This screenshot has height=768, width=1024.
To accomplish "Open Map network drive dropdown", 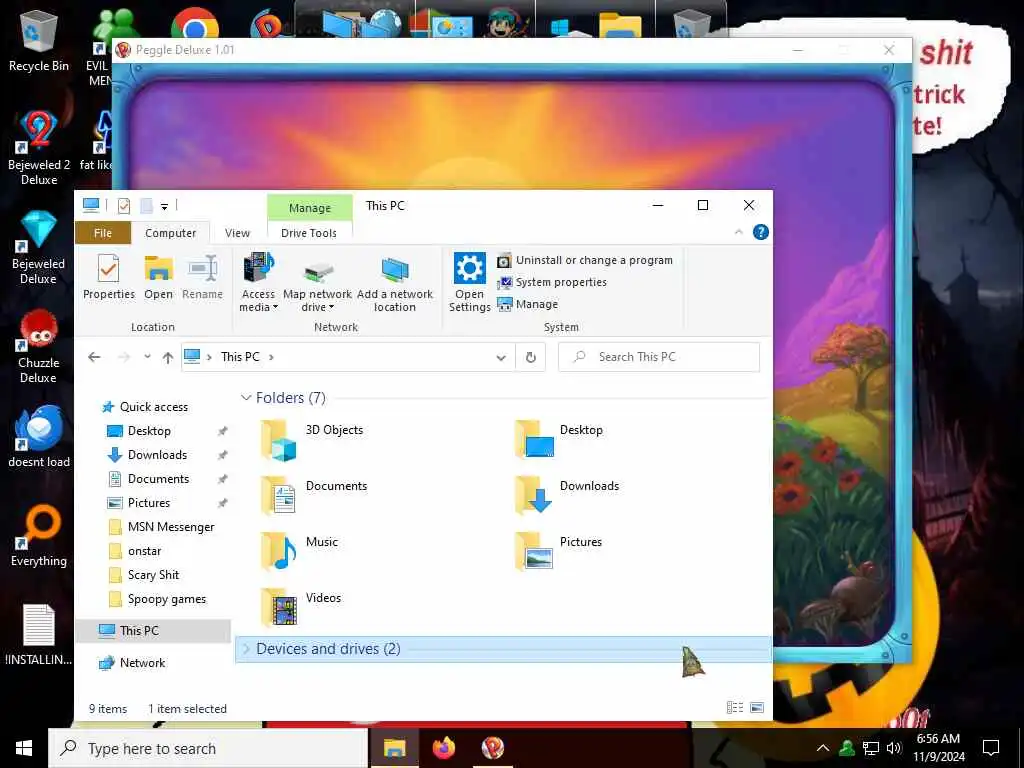I will pos(317,283).
